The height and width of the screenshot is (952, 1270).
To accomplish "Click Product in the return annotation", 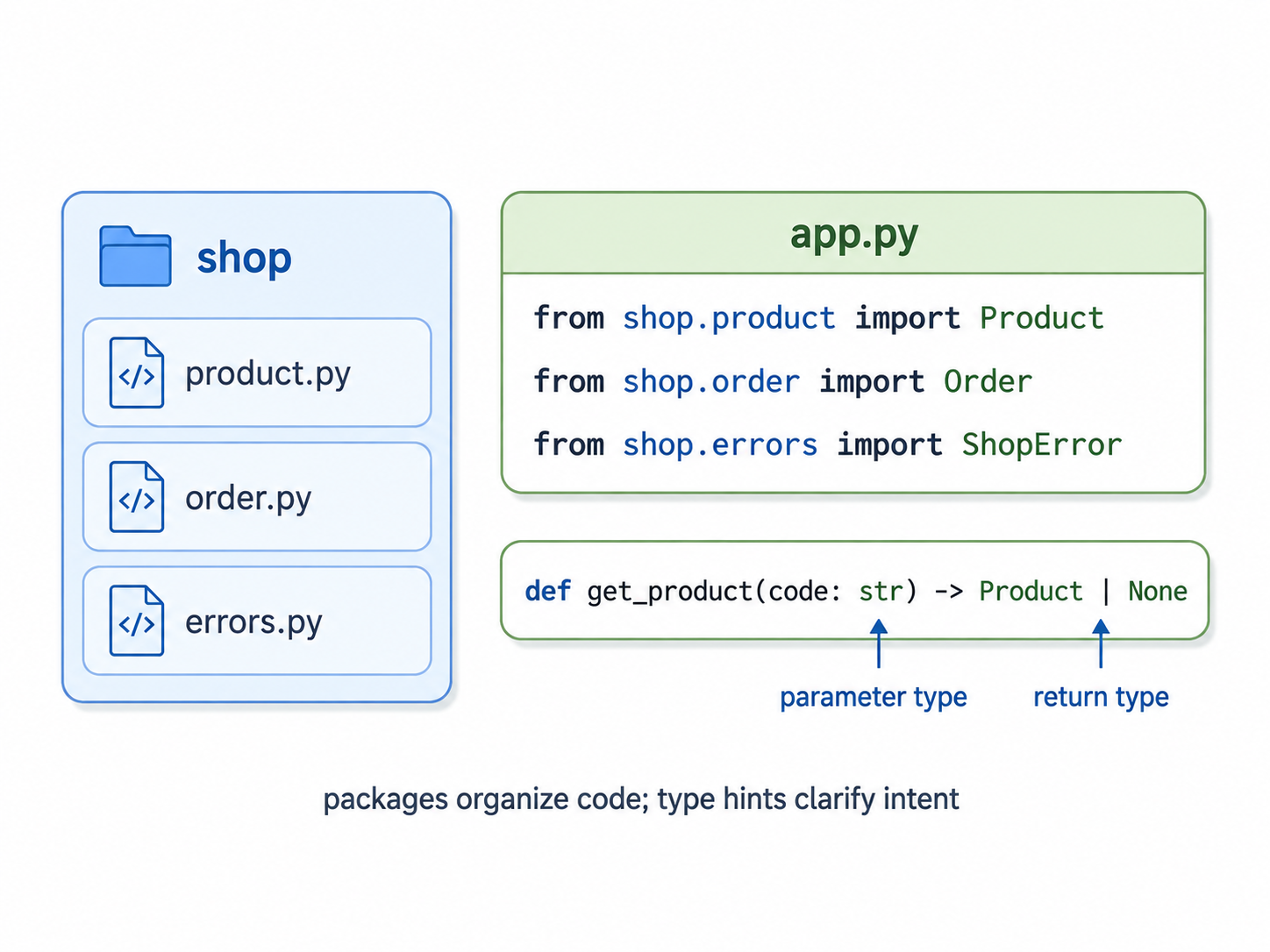I will click(1031, 592).
